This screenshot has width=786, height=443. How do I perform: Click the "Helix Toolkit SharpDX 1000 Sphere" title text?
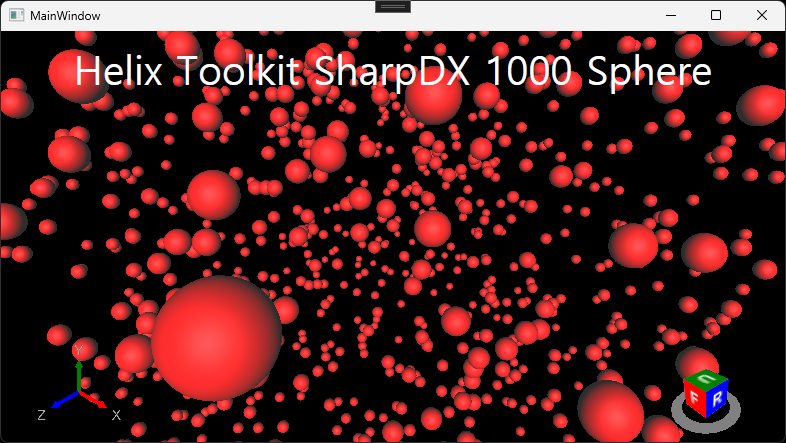393,71
